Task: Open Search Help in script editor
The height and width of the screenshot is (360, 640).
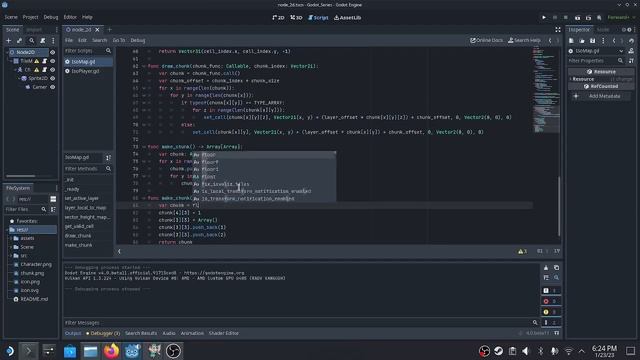Action: (524, 40)
